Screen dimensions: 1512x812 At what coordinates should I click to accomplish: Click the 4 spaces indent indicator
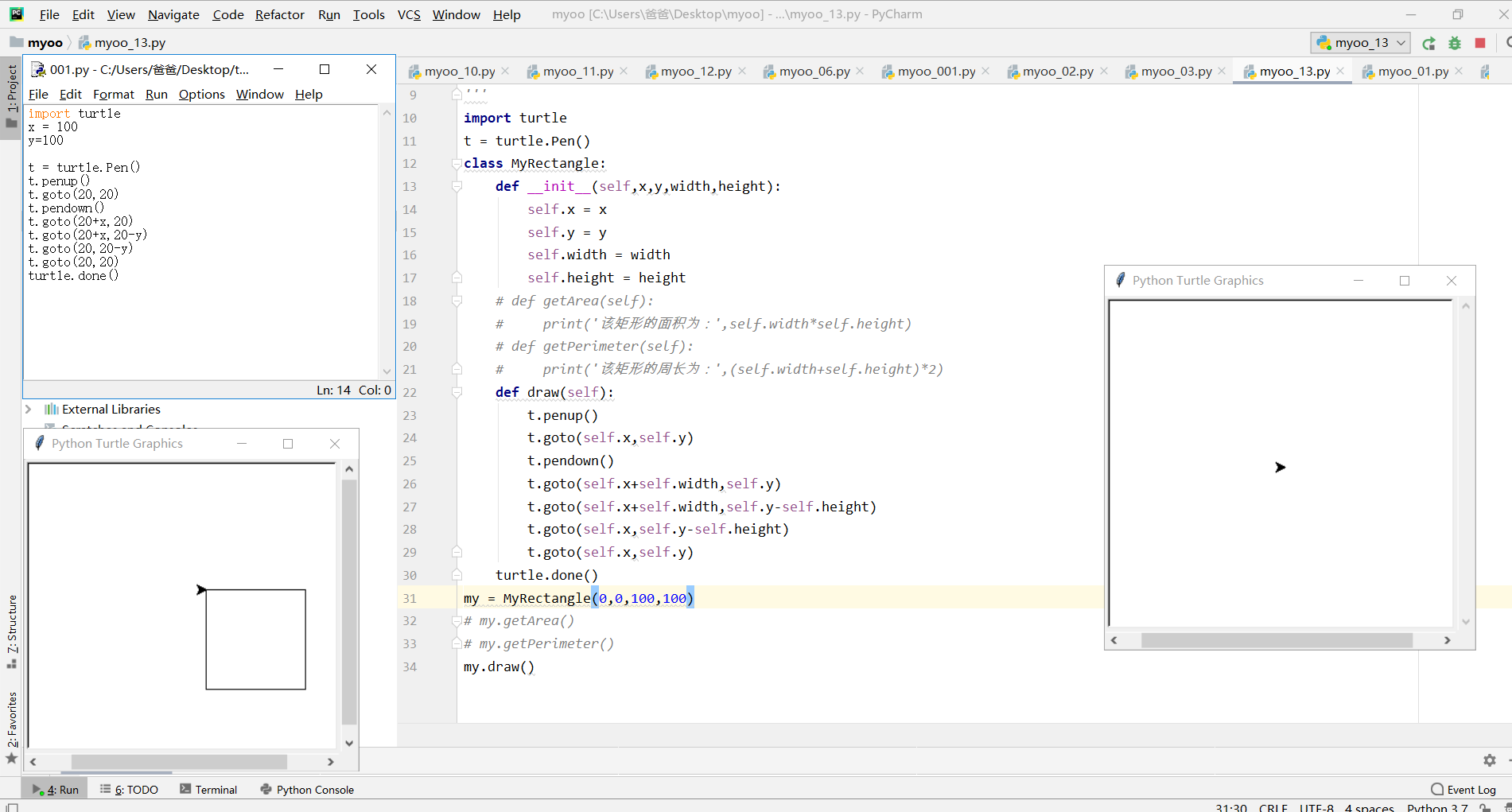[1369, 807]
